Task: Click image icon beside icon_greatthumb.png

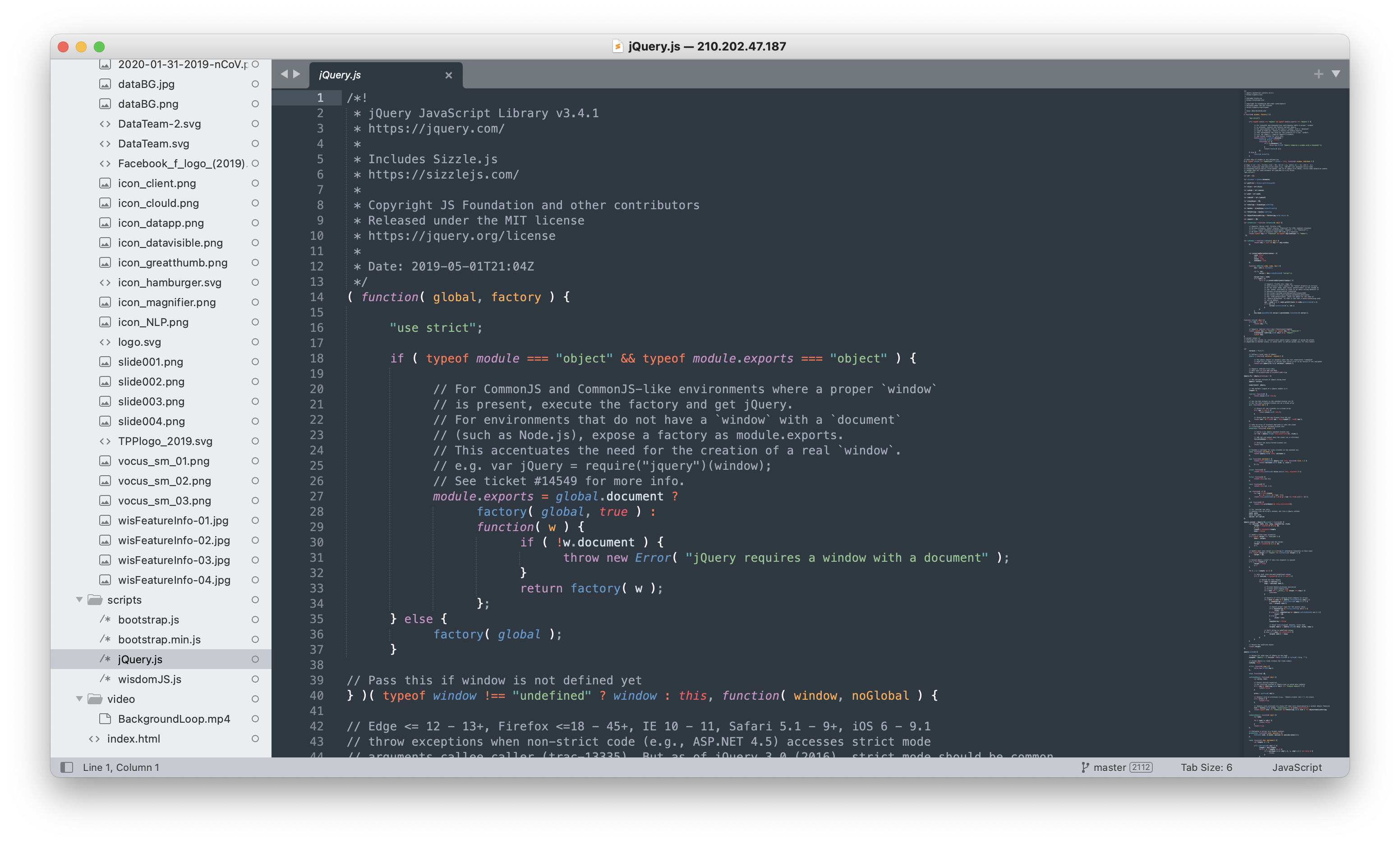Action: (105, 263)
